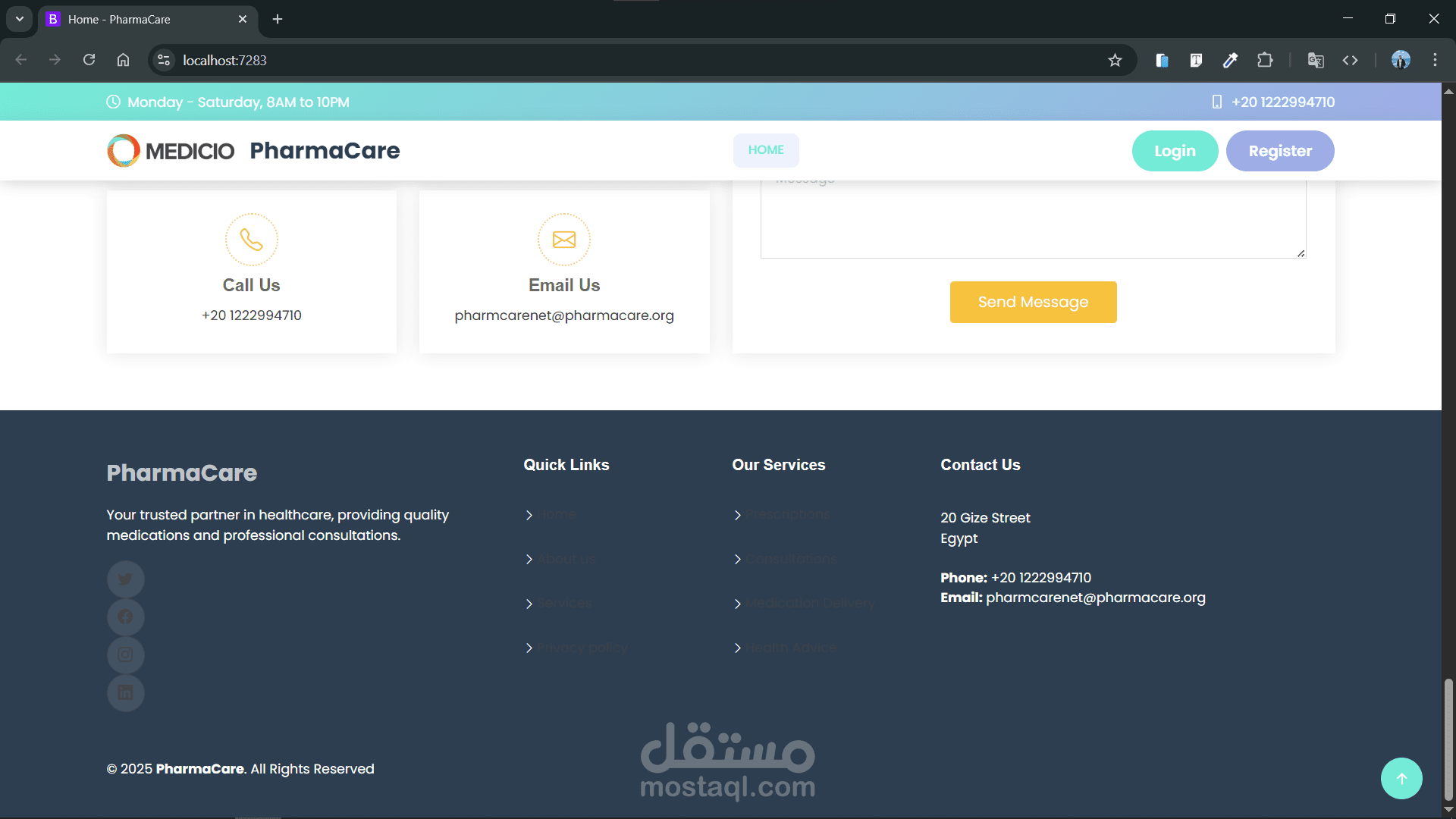The height and width of the screenshot is (819, 1456).
Task: Open the Medication Delivery service link
Action: (811, 604)
